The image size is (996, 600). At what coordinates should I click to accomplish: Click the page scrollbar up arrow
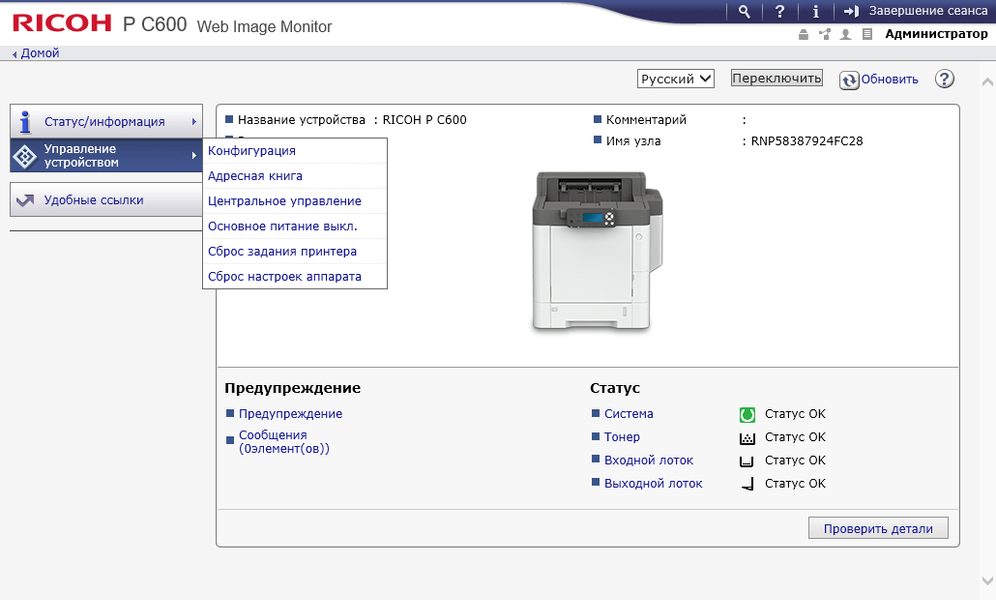point(987,82)
